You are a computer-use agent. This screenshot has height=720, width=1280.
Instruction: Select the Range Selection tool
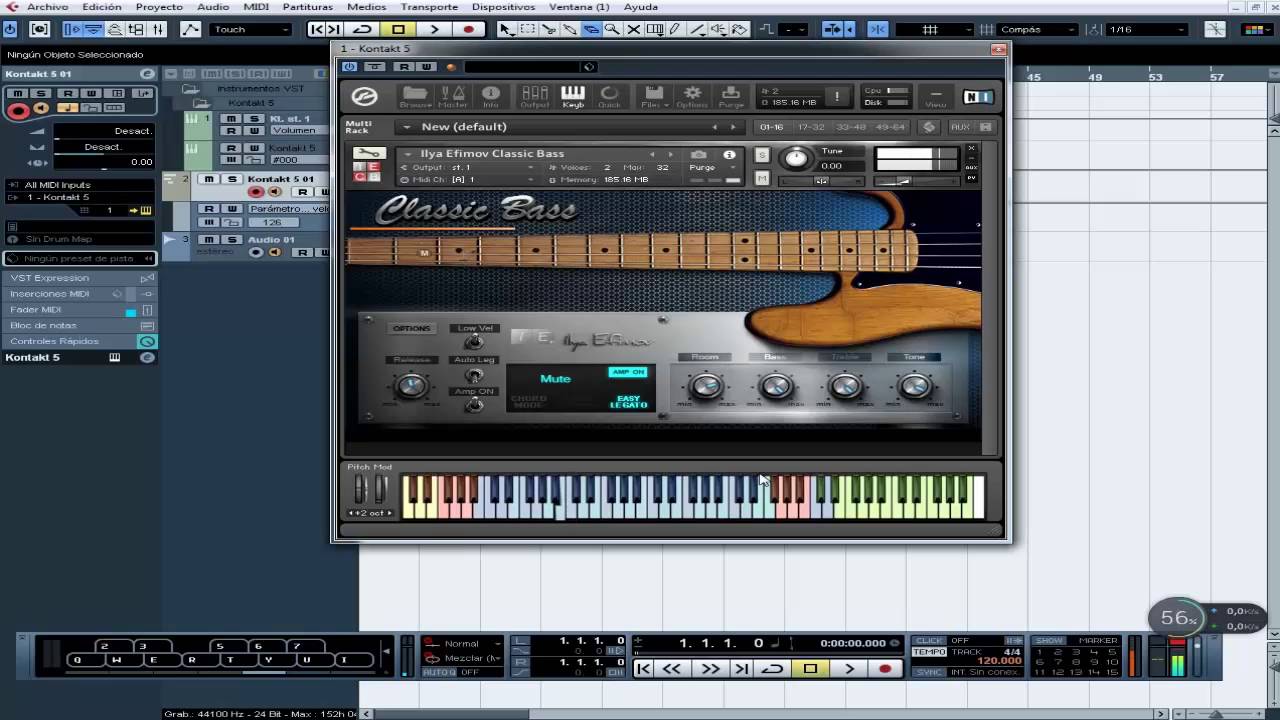point(528,29)
